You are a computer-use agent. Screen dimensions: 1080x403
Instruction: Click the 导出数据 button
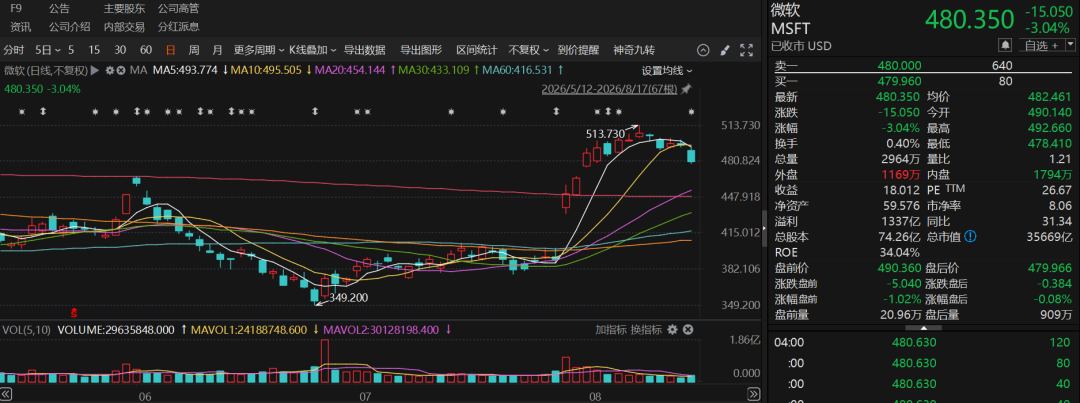click(364, 50)
